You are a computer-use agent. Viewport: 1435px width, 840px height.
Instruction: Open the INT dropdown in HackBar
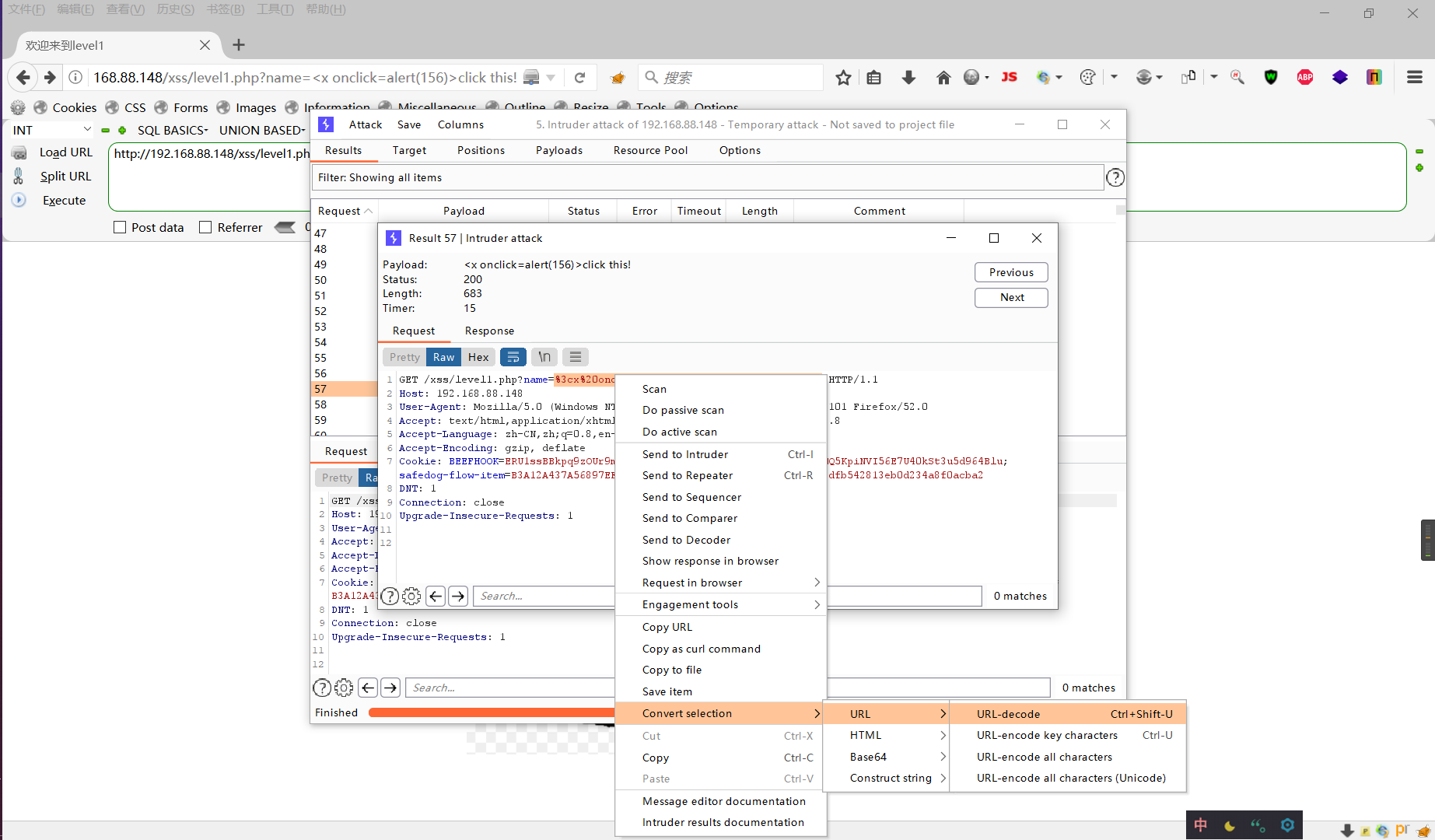point(51,130)
